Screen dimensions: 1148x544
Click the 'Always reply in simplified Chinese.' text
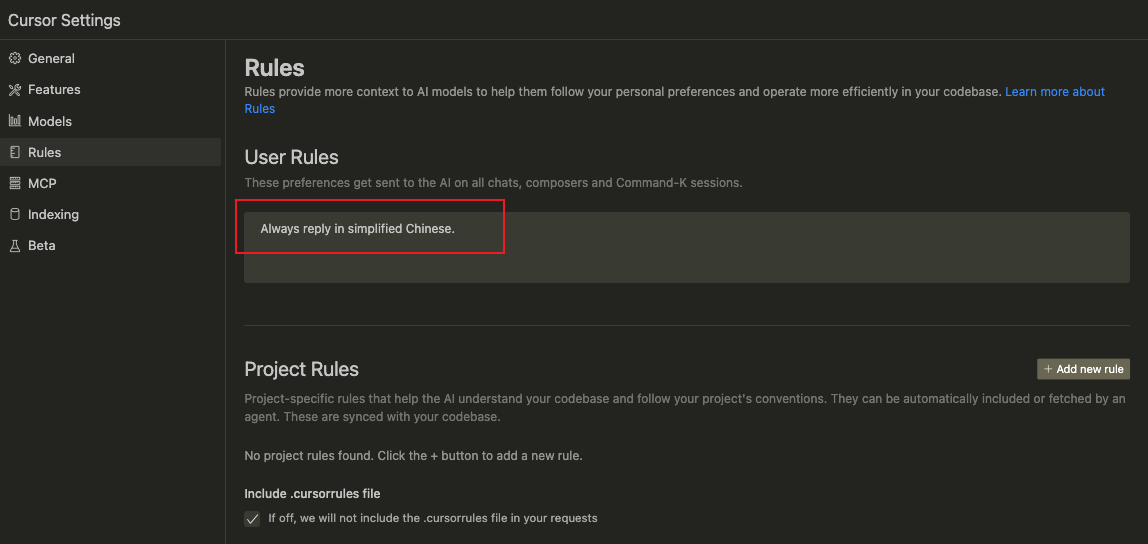pos(358,229)
